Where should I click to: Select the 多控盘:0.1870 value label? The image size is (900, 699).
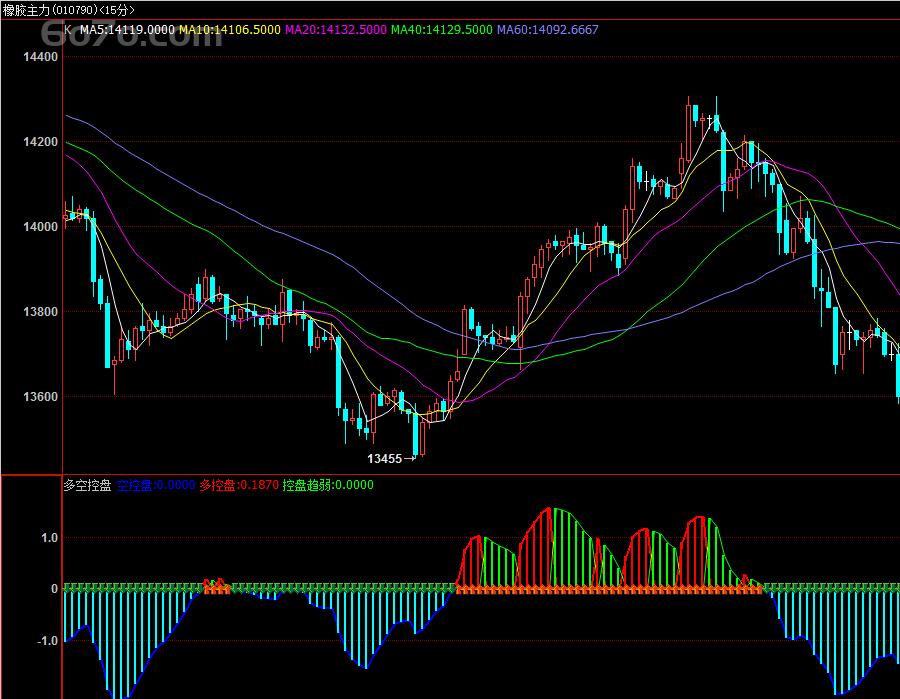[x=239, y=485]
